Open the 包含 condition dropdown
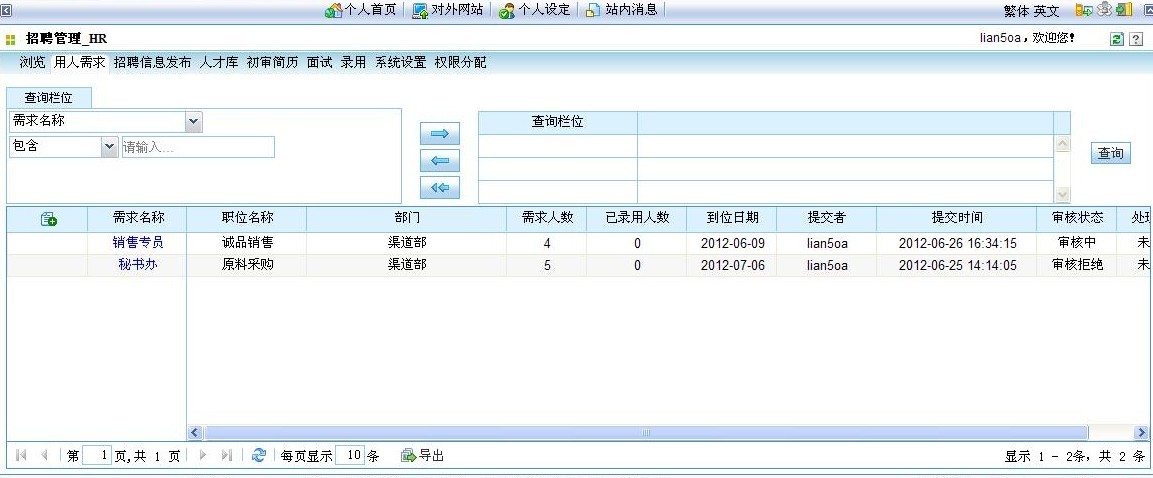This screenshot has height=478, width=1153. [109, 147]
